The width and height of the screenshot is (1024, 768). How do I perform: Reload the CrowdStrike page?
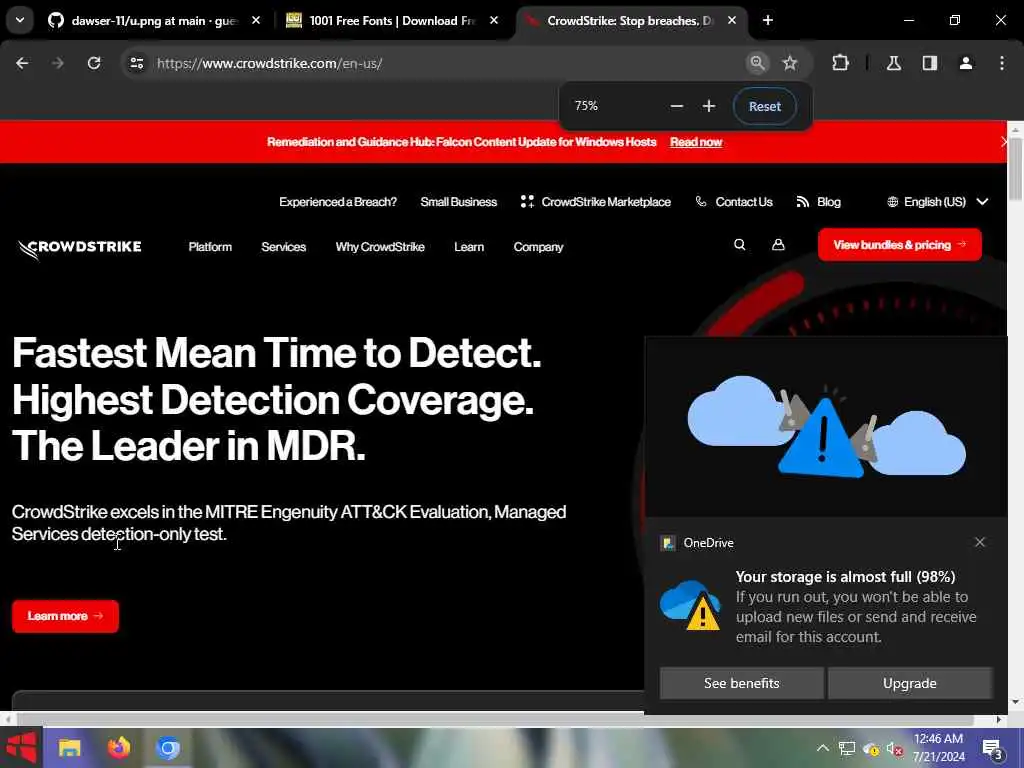(94, 63)
